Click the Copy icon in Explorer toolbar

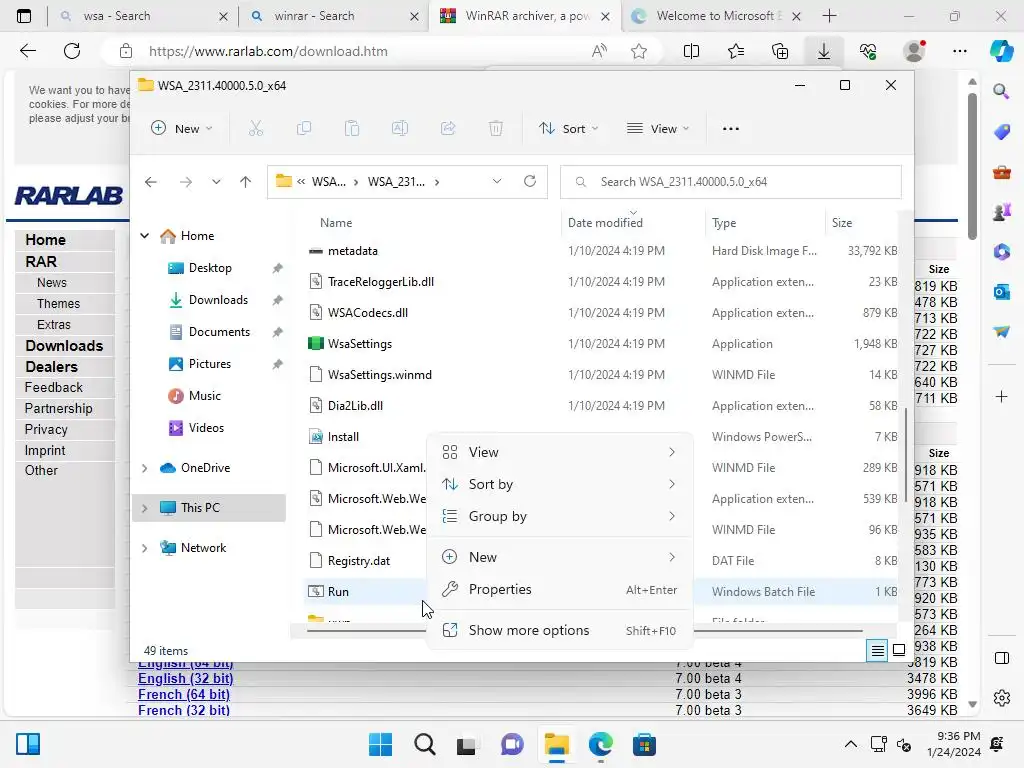304,129
